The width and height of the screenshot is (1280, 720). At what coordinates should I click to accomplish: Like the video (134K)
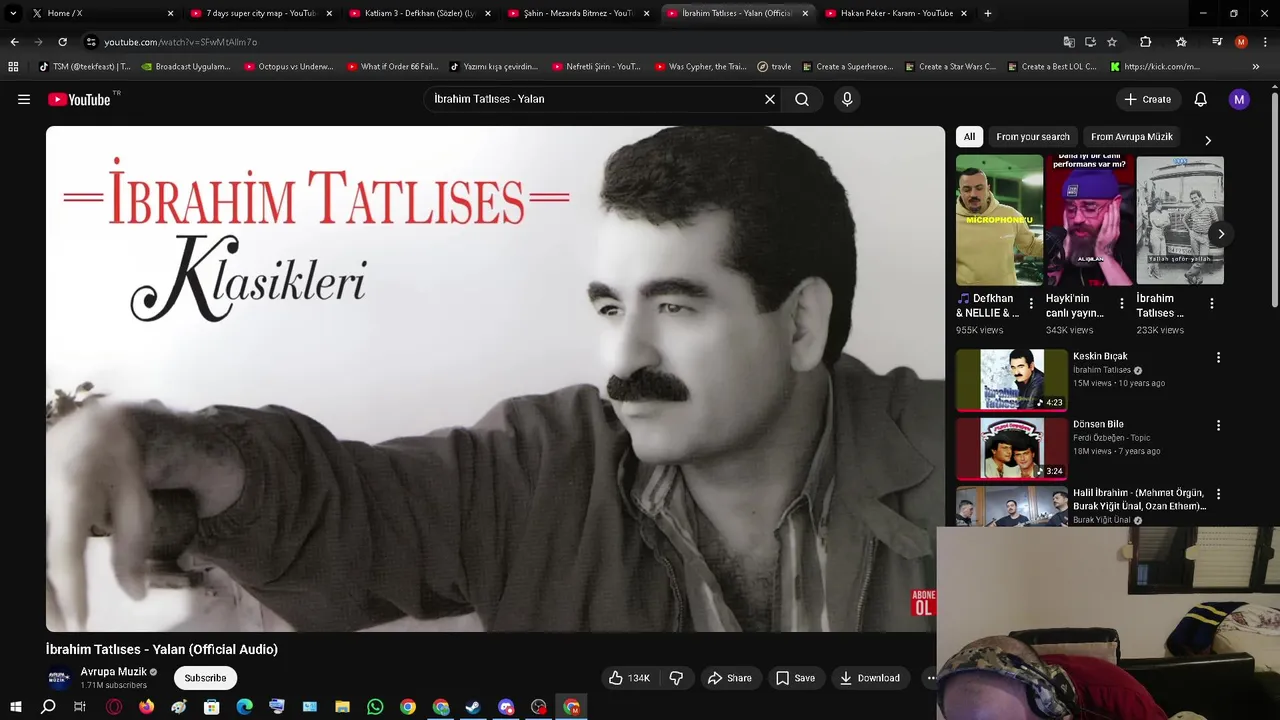tap(629, 678)
